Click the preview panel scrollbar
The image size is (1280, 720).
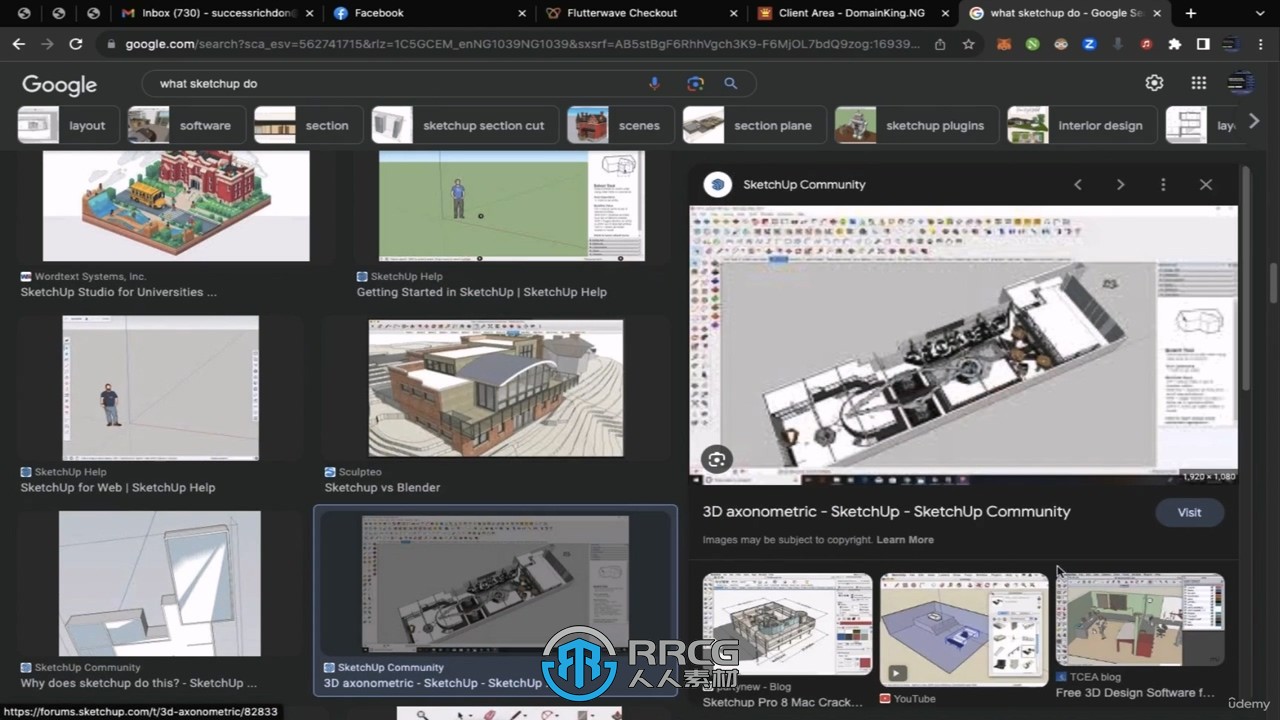[x=1246, y=280]
